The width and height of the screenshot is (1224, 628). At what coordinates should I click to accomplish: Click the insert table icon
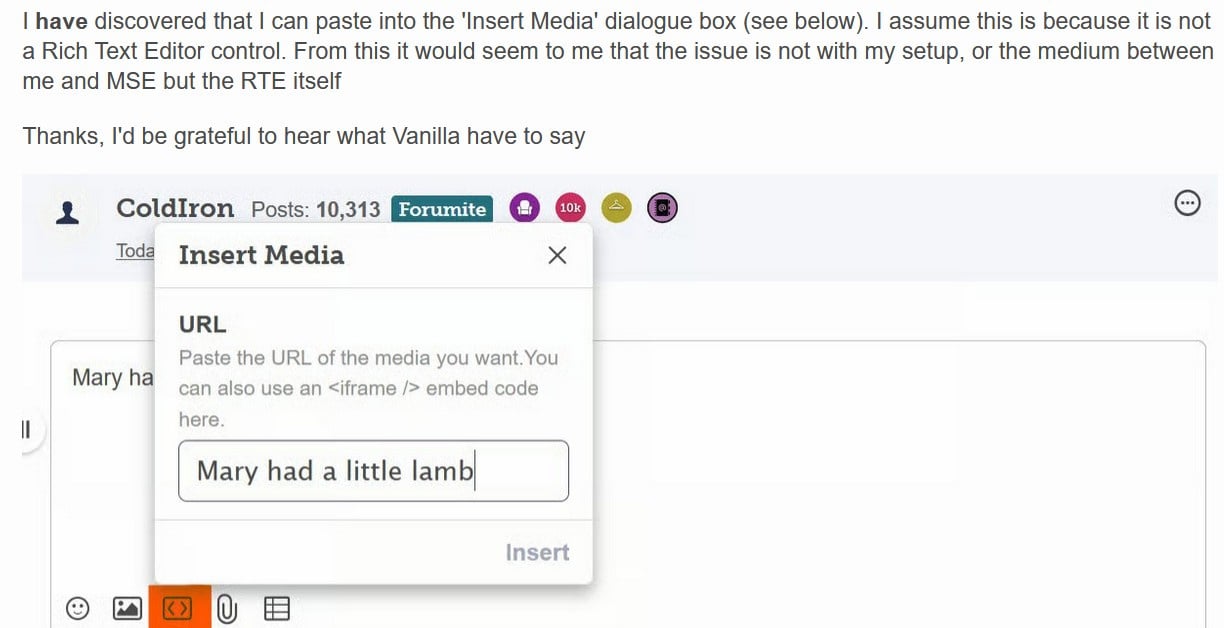(x=277, y=607)
